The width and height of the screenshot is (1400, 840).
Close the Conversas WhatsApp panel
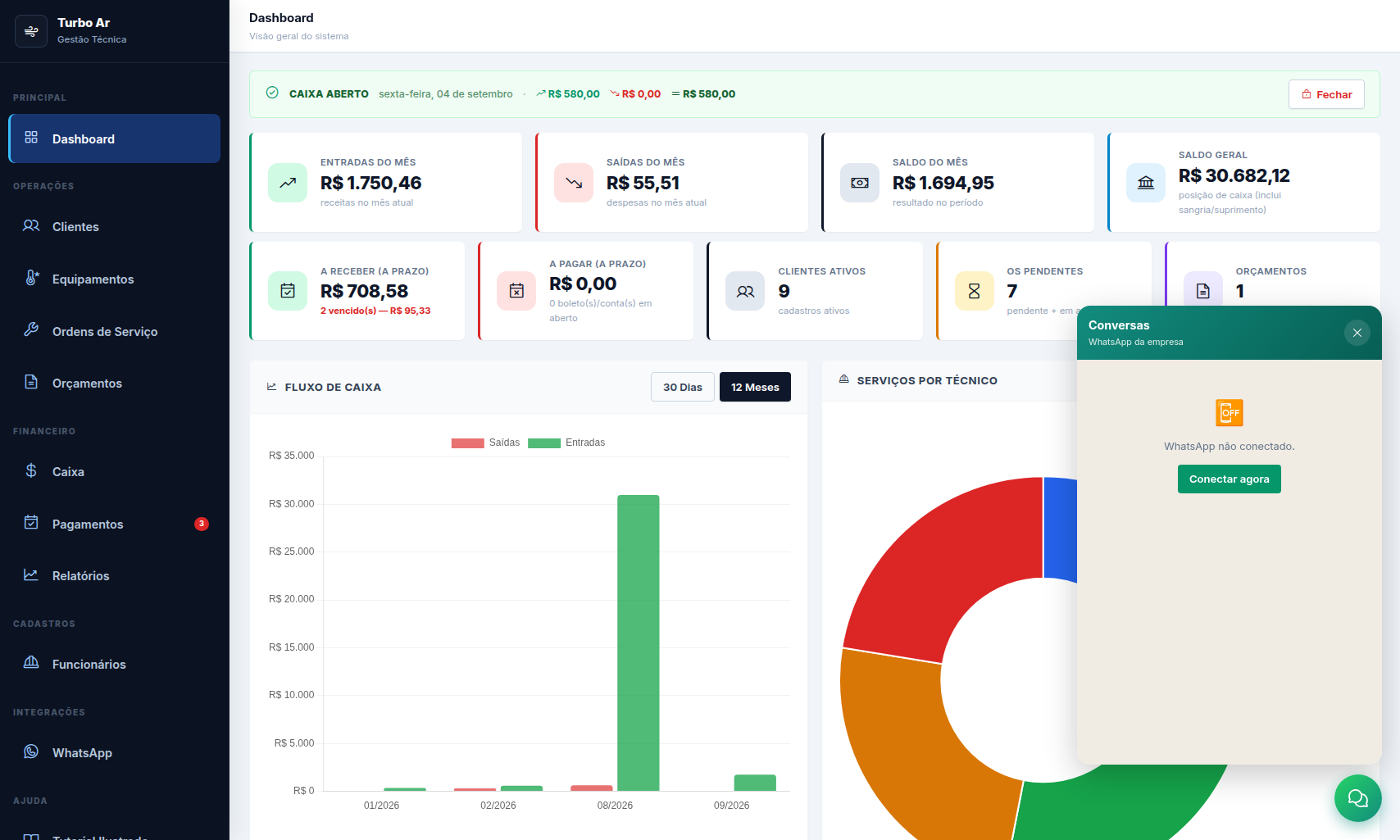coord(1357,333)
